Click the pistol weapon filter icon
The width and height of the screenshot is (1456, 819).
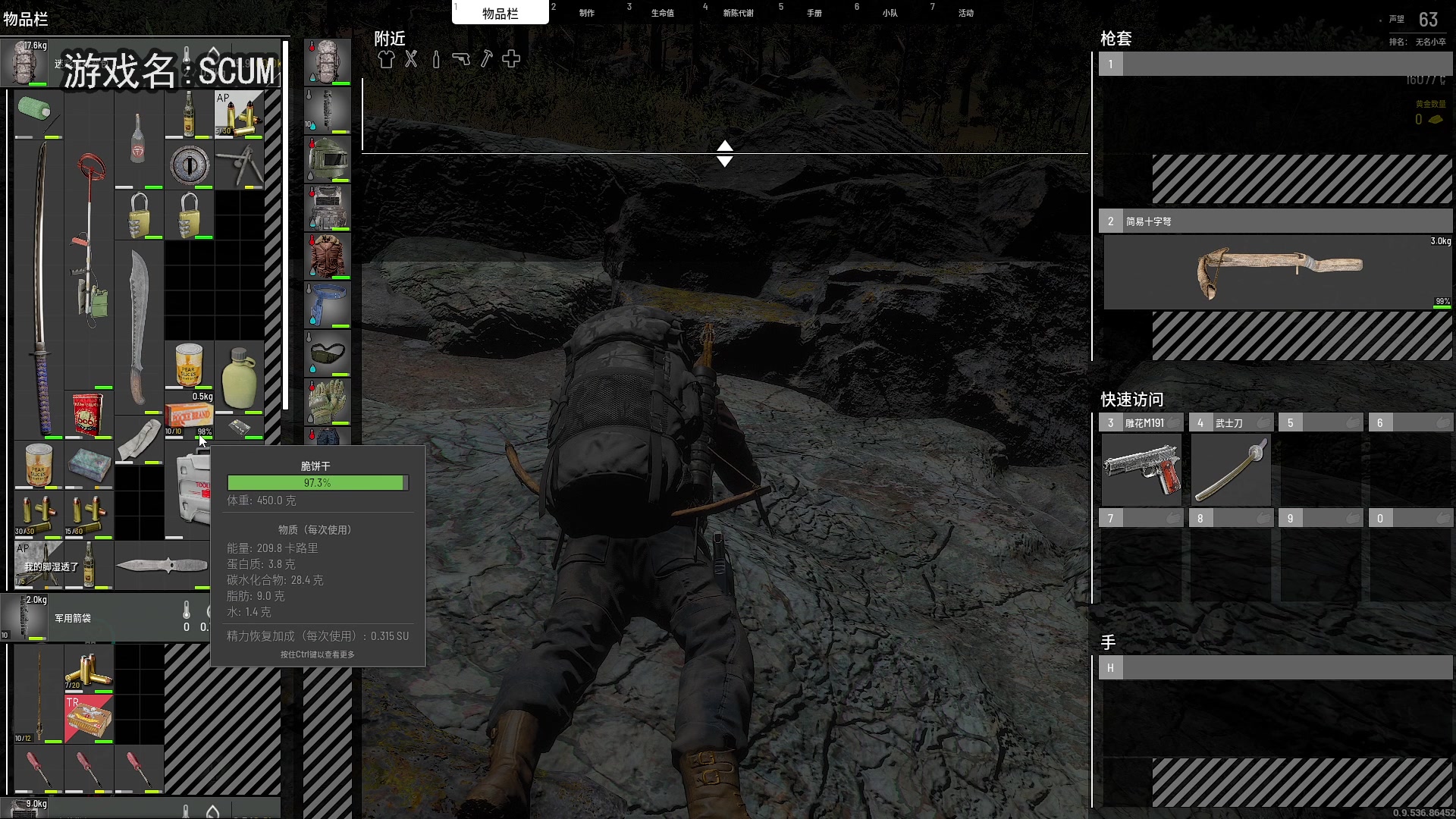tap(461, 59)
